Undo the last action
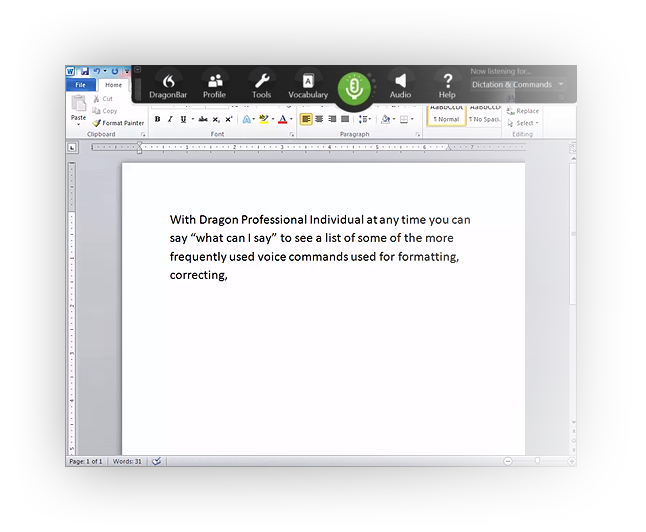Screen dimensions: 646x532 [97, 71]
